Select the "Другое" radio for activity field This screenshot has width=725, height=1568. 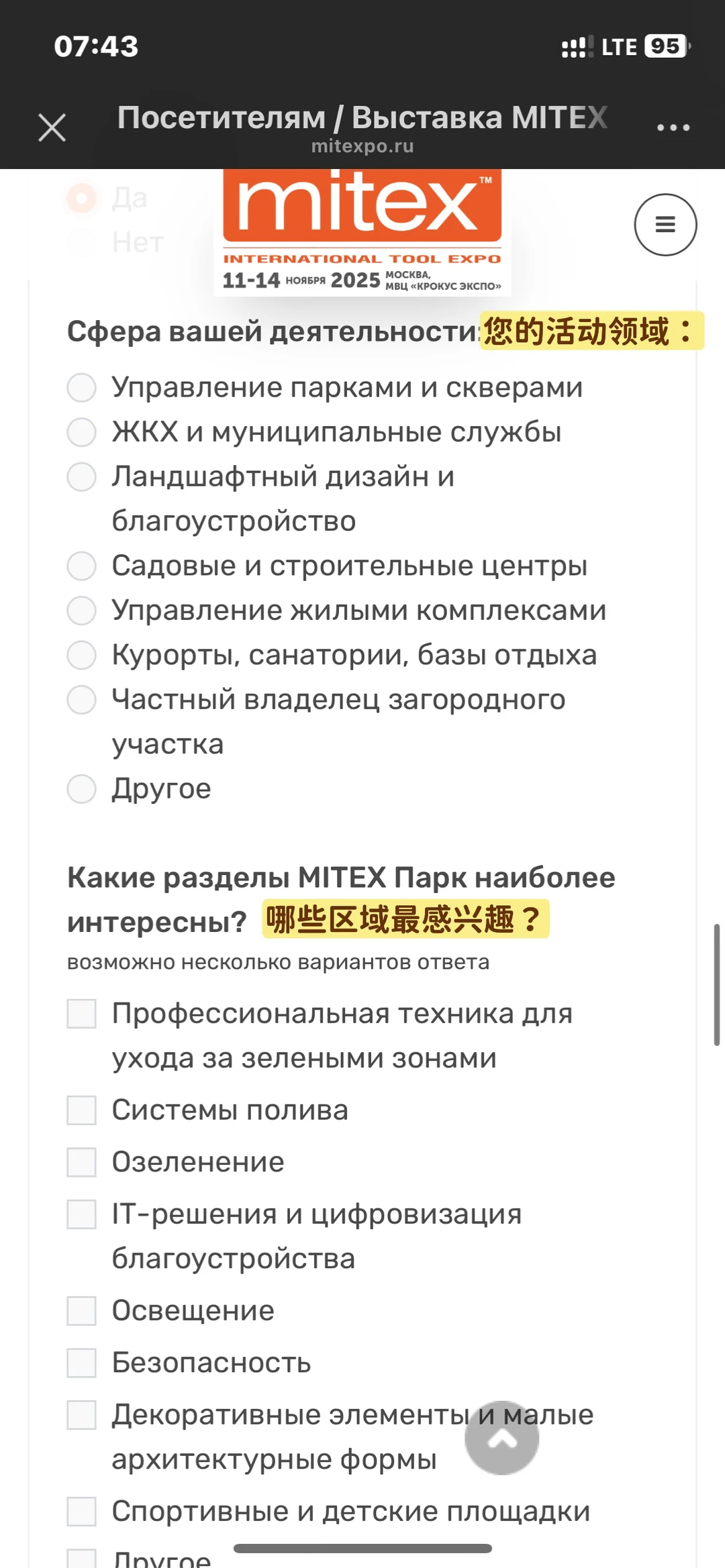click(82, 788)
